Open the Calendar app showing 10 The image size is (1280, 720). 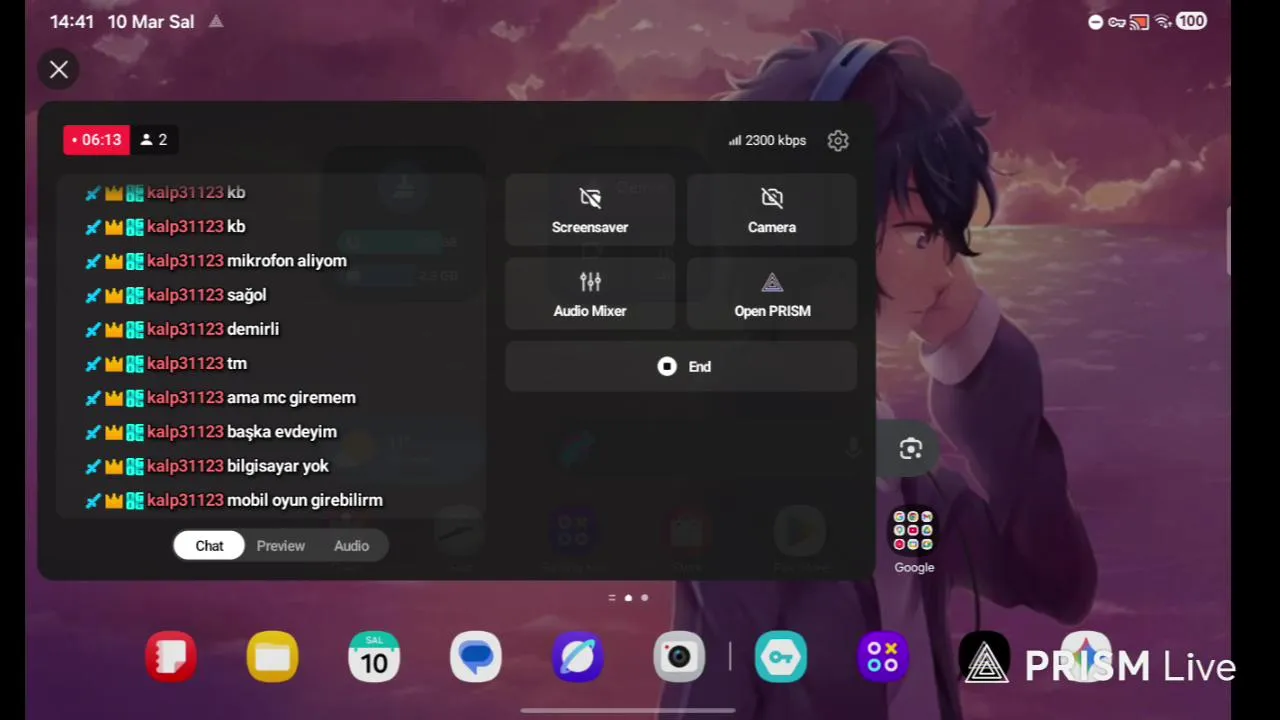(374, 657)
